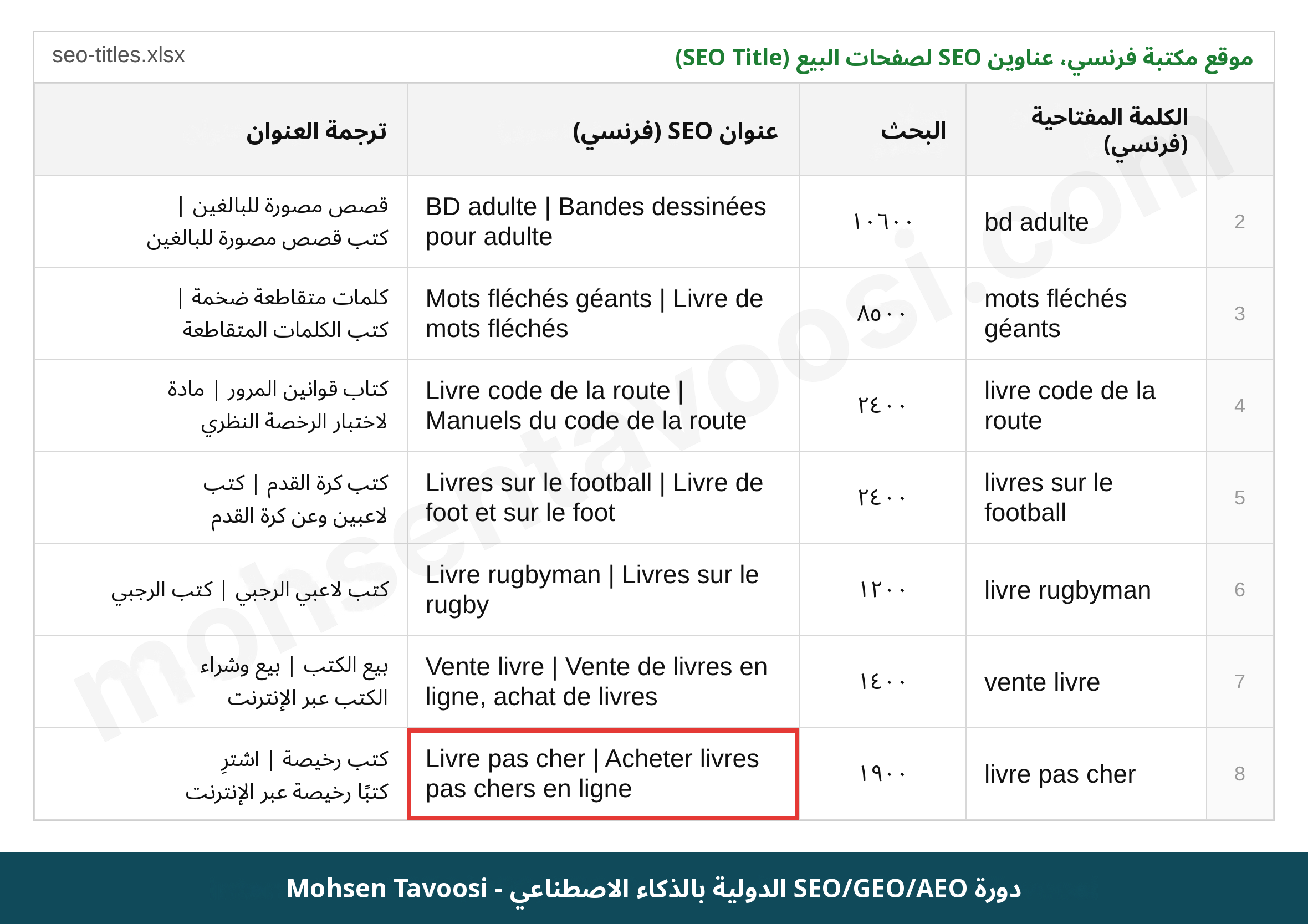Click the 'البحث' column header
Image resolution: width=1308 pixels, height=924 pixels.
[x=882, y=130]
